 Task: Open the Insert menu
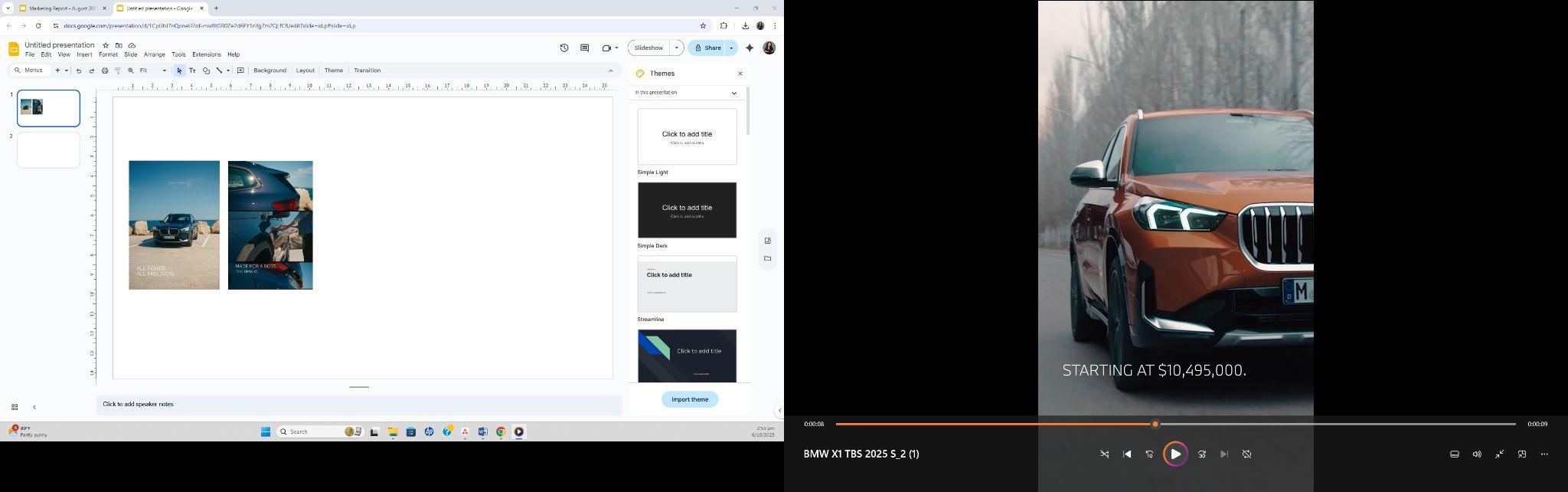(84, 55)
